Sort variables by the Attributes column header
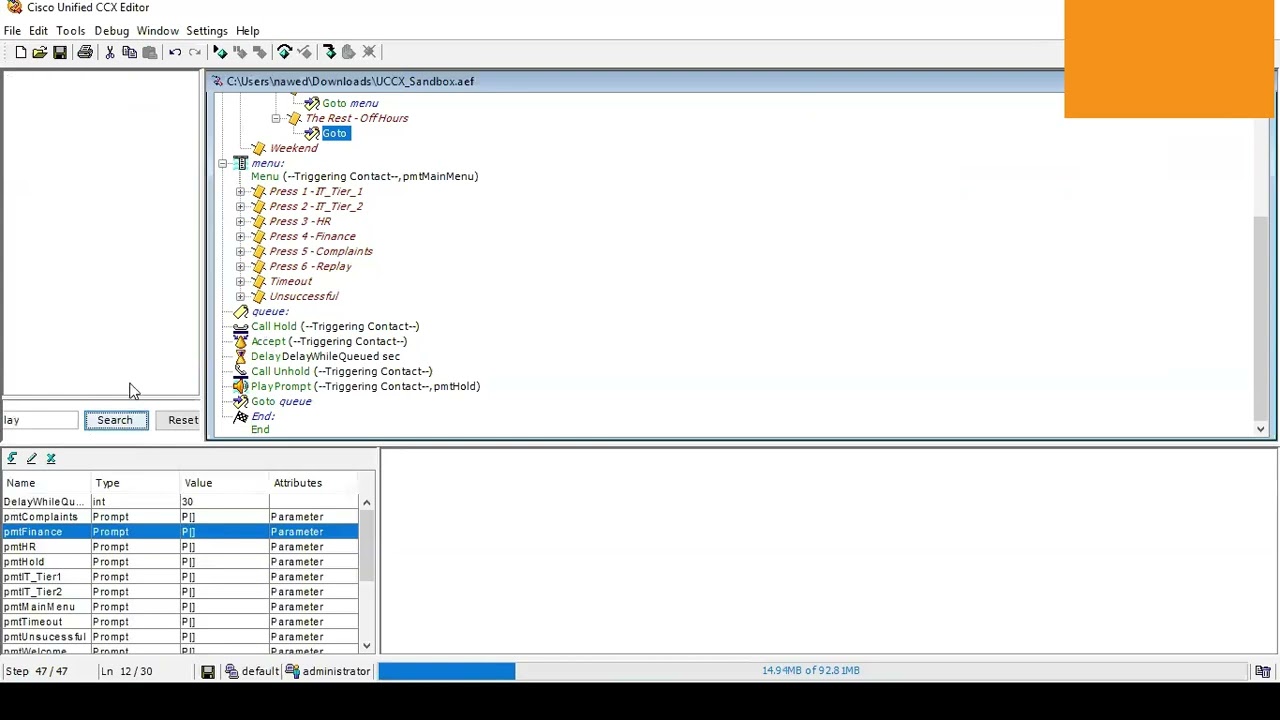 (x=313, y=483)
